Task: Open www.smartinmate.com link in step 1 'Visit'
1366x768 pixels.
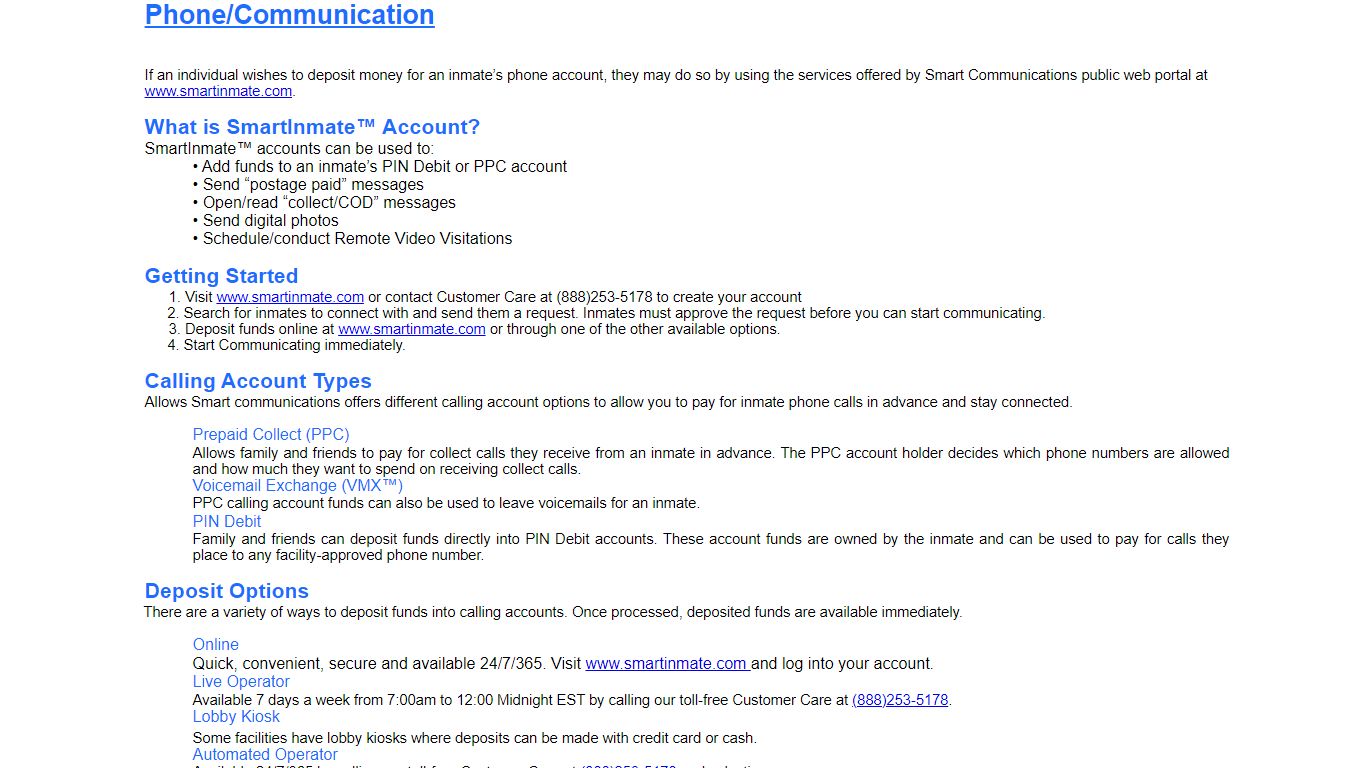Action: tap(290, 297)
